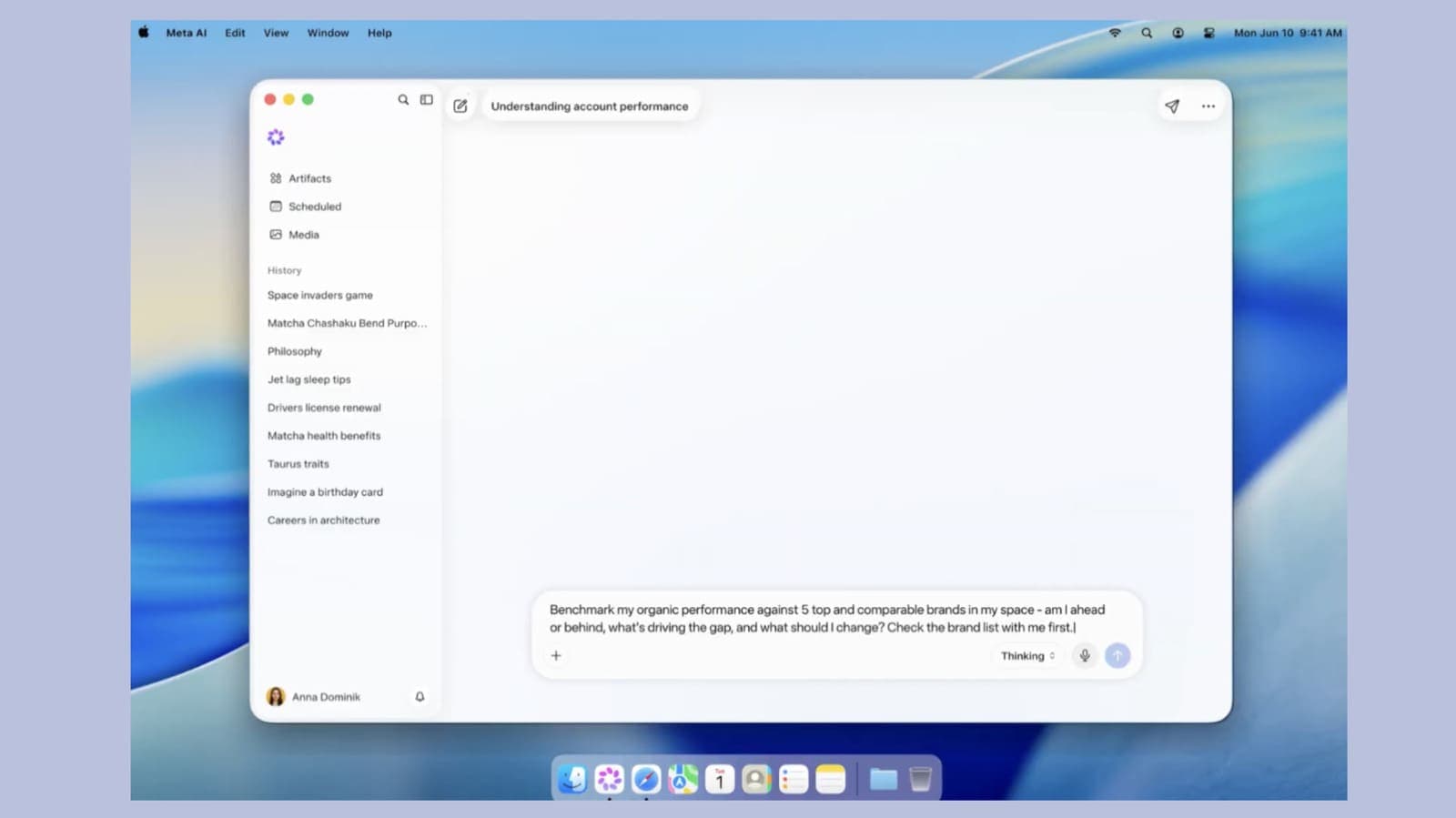The image size is (1456, 818).
Task: Open the View menu
Action: tap(276, 33)
